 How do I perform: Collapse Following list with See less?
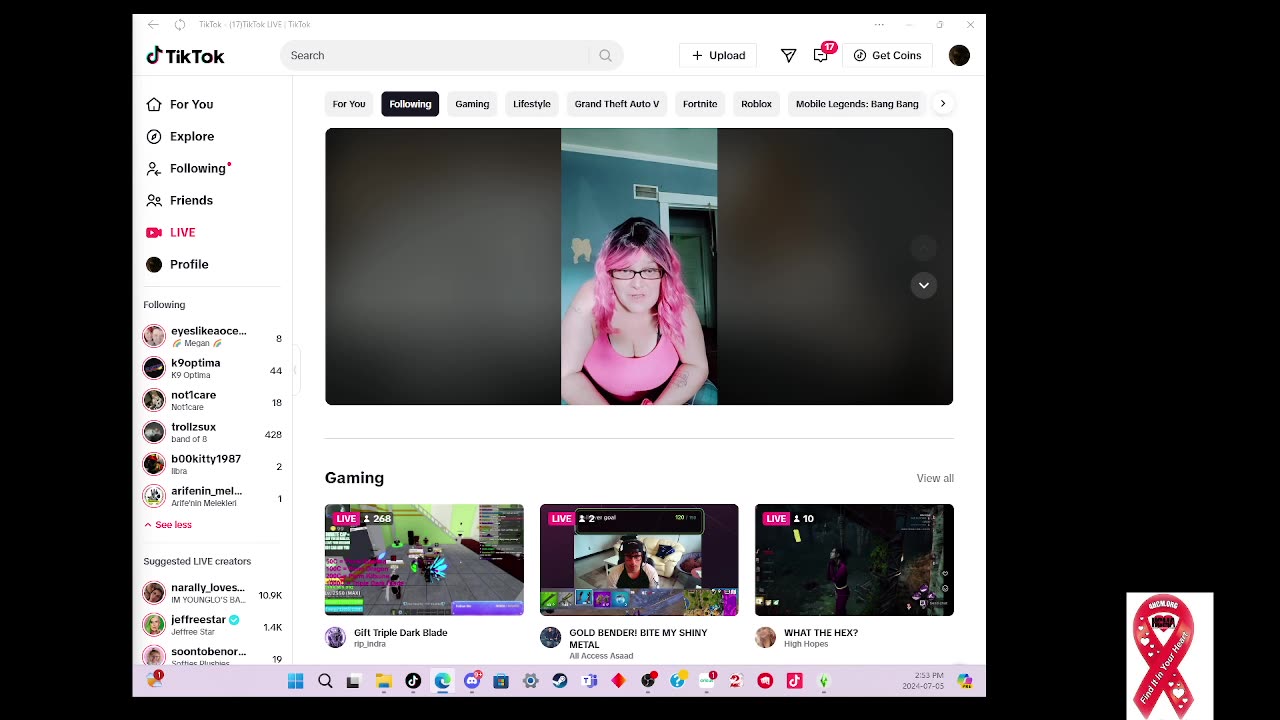(168, 525)
